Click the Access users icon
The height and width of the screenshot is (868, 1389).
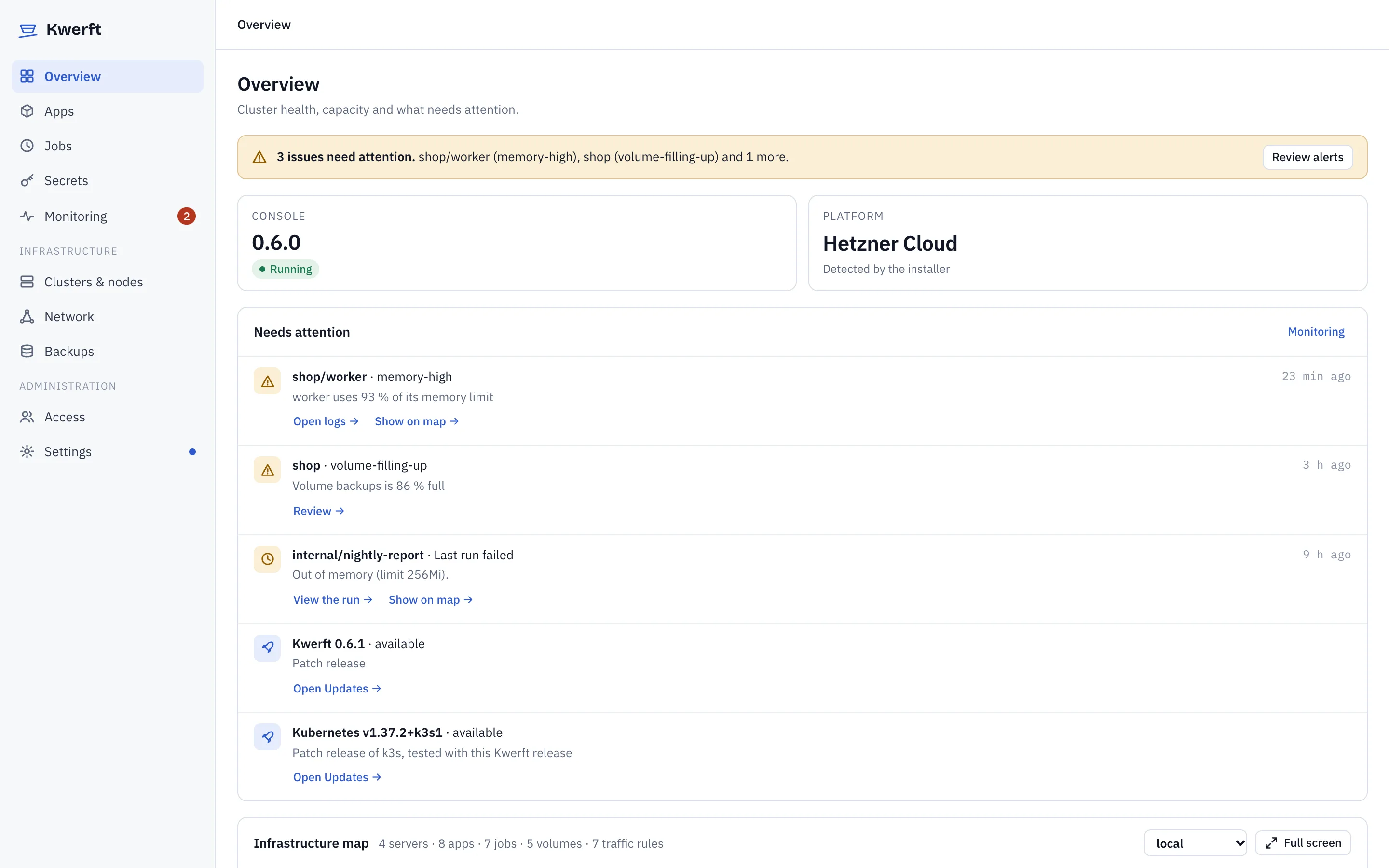click(27, 417)
